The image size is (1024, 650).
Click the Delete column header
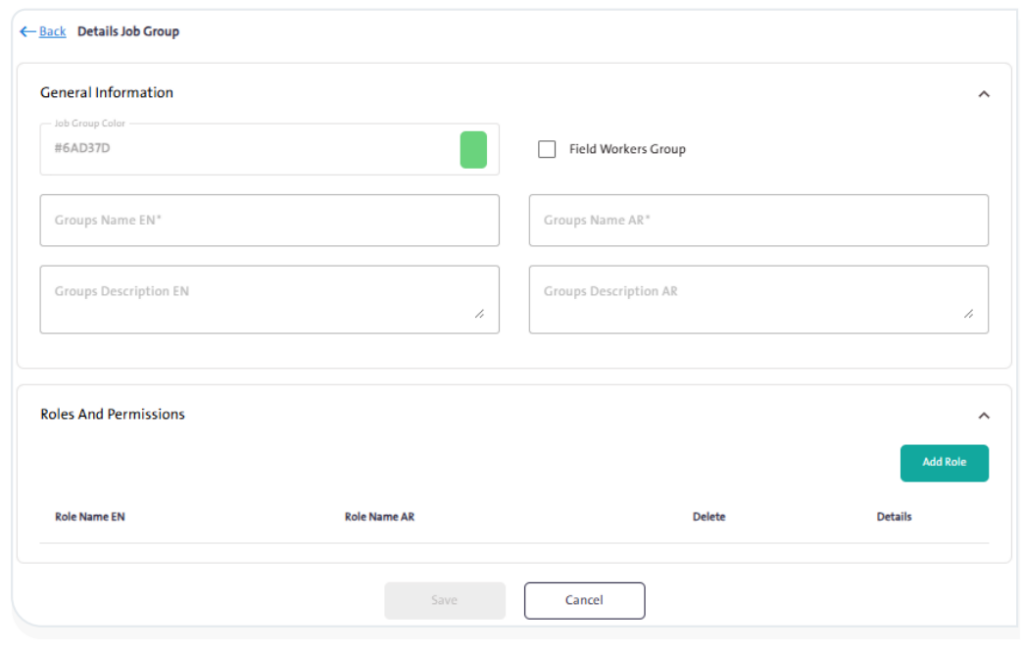tap(709, 517)
